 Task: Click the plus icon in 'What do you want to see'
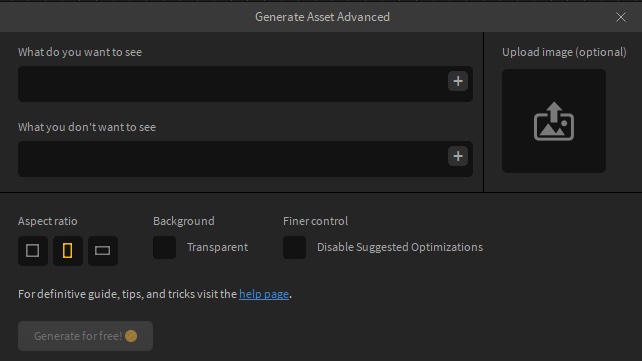(x=458, y=81)
